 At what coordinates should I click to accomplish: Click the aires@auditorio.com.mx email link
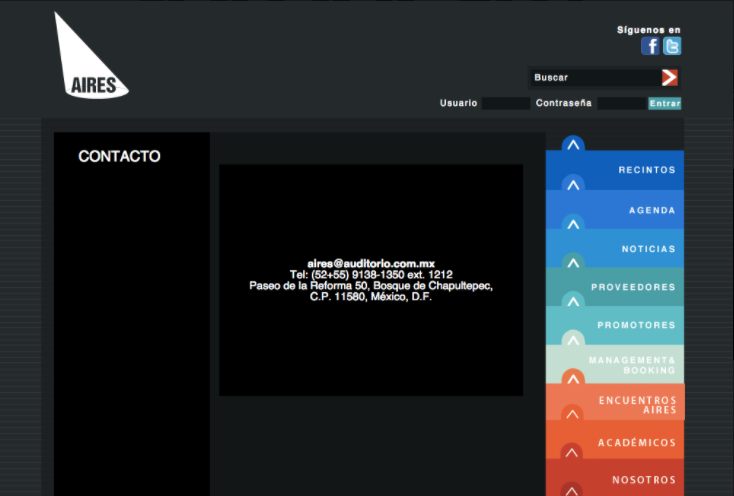(370, 263)
